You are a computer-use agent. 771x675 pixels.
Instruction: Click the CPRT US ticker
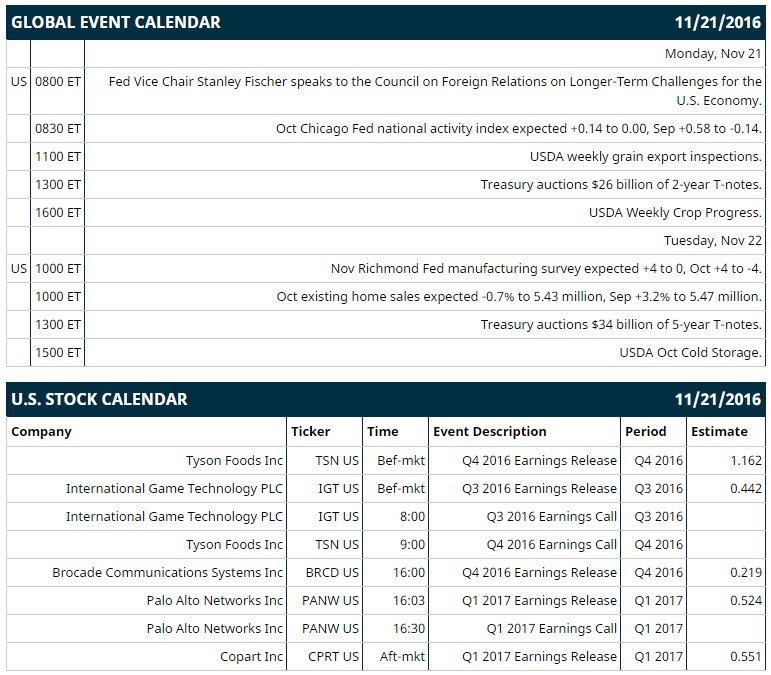click(333, 657)
